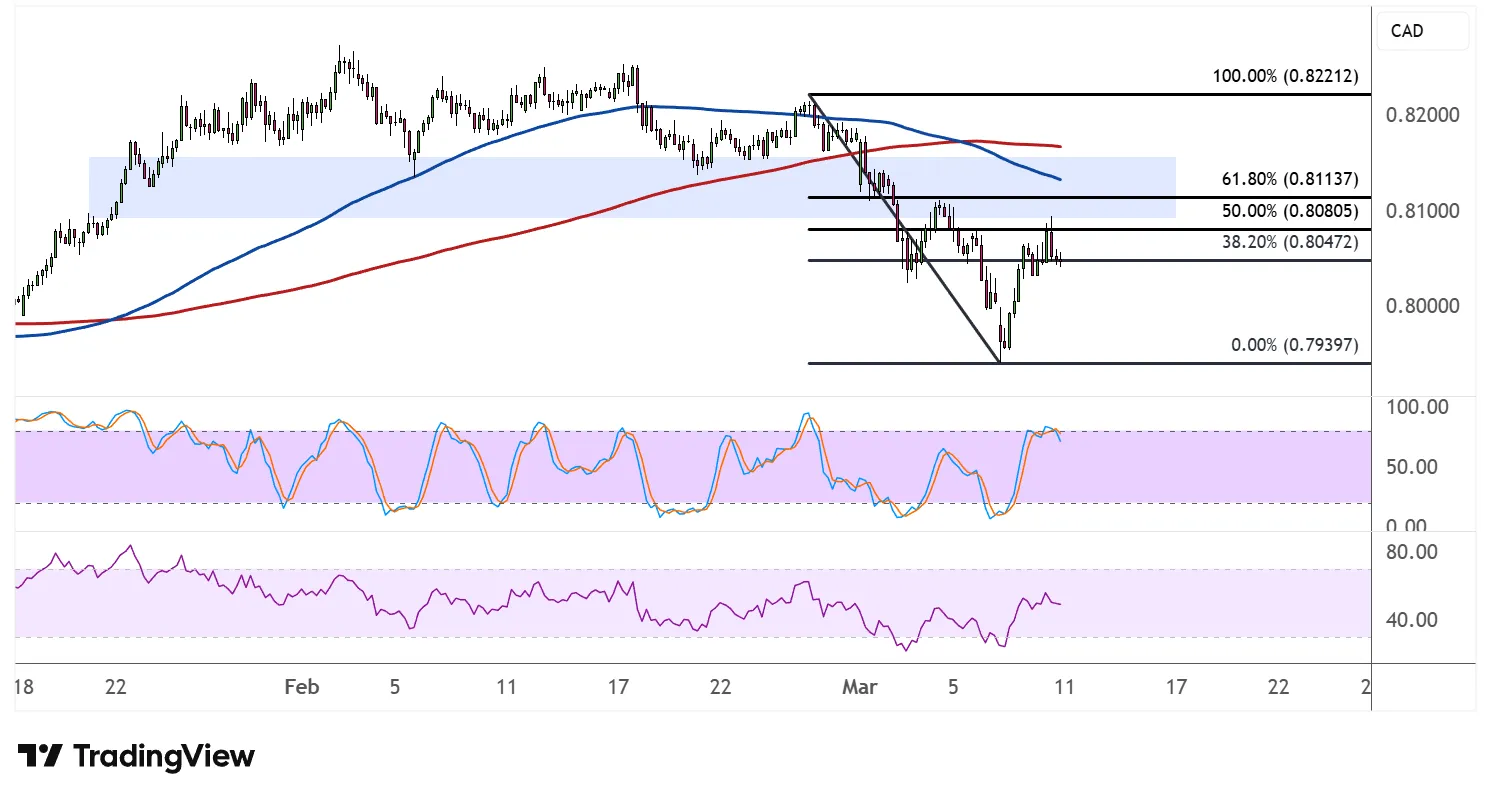Viewport: 1491px width, 801px height.
Task: Click the Mar date axis label
Action: 859,687
